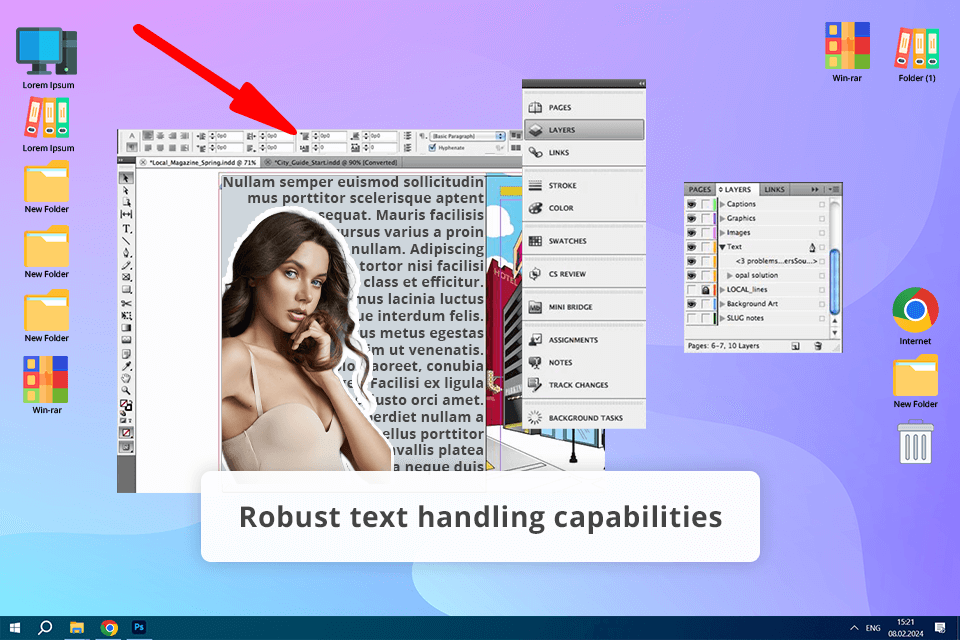
Task: Collapse the Text layer triangle
Action: [722, 247]
